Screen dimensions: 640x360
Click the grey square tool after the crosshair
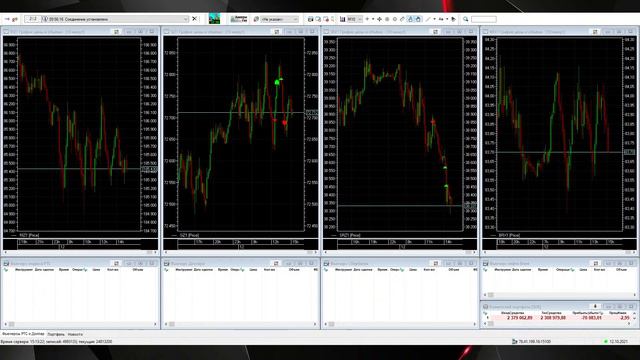tap(387, 19)
